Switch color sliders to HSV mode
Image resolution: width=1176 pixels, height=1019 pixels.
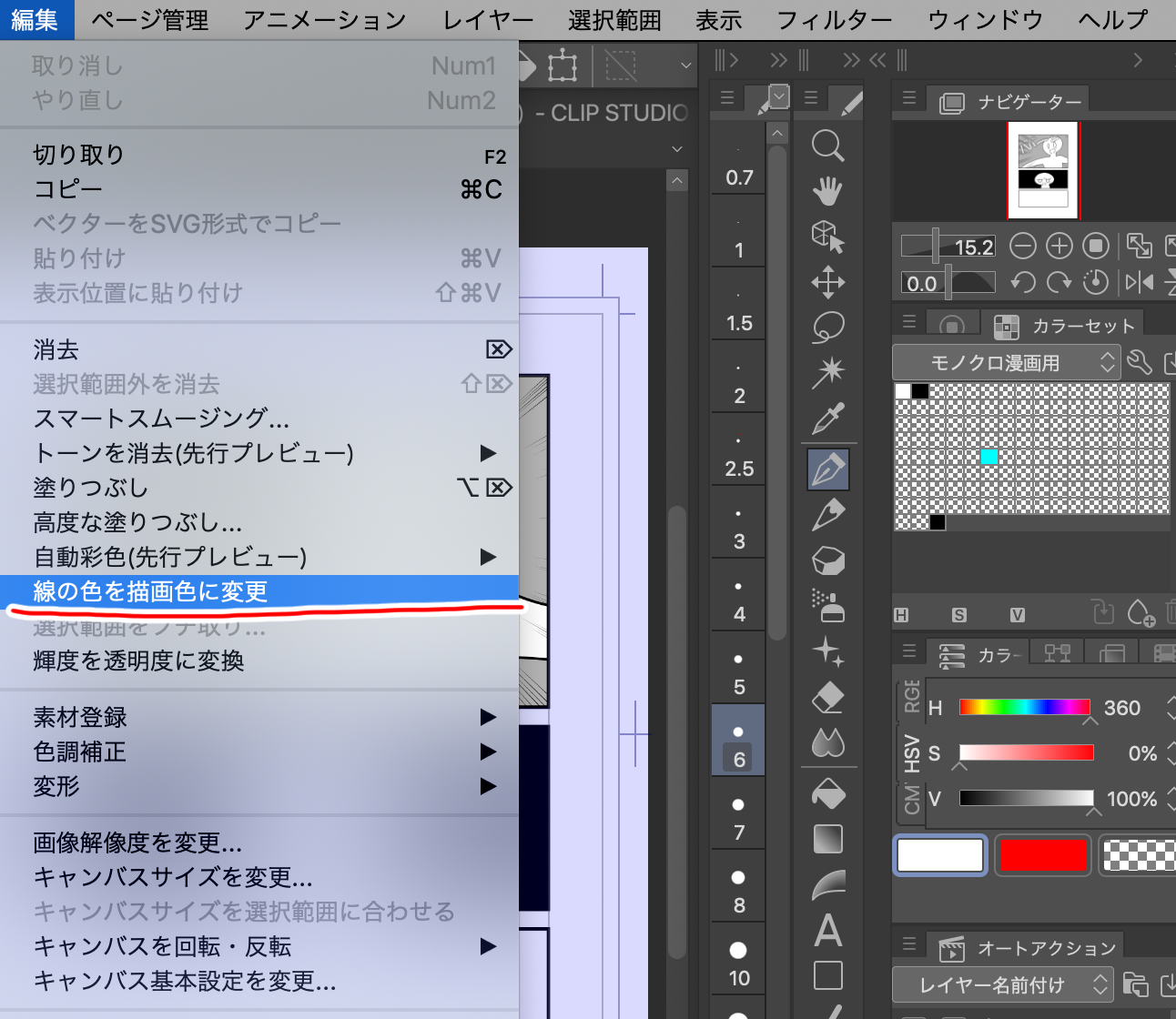click(x=911, y=754)
